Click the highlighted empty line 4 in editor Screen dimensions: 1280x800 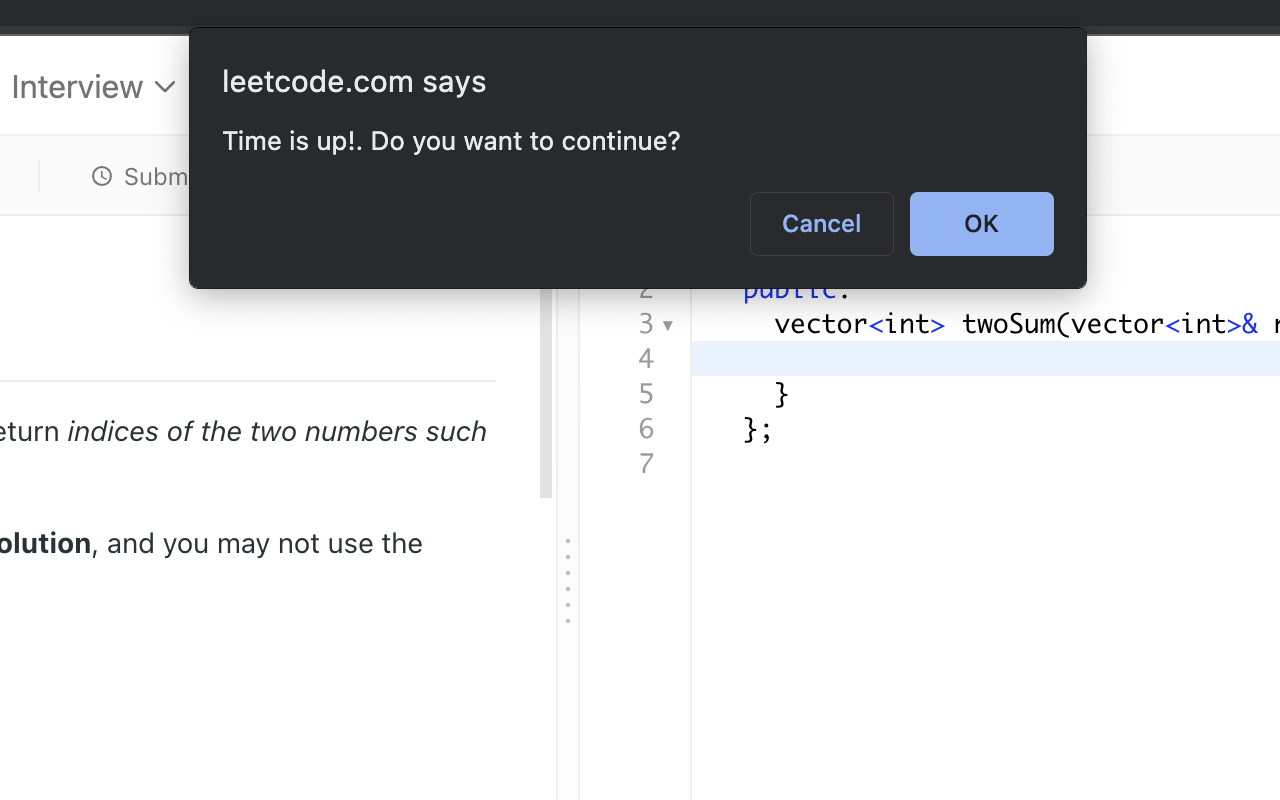pos(985,358)
